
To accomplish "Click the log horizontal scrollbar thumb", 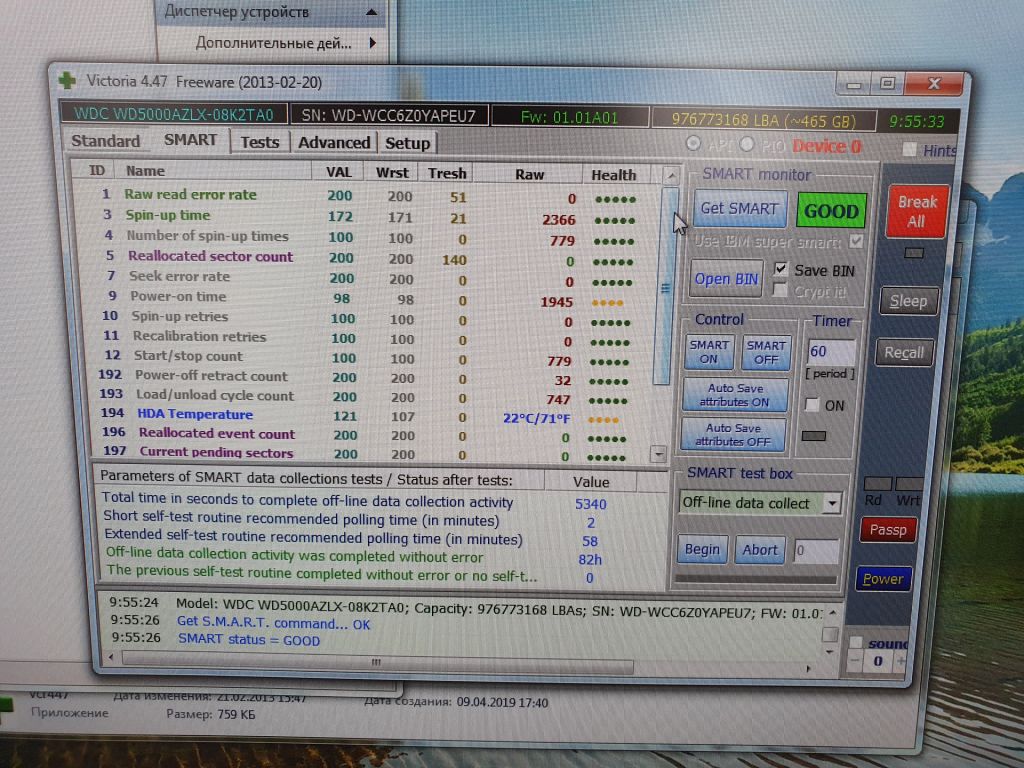I will pos(377,664).
